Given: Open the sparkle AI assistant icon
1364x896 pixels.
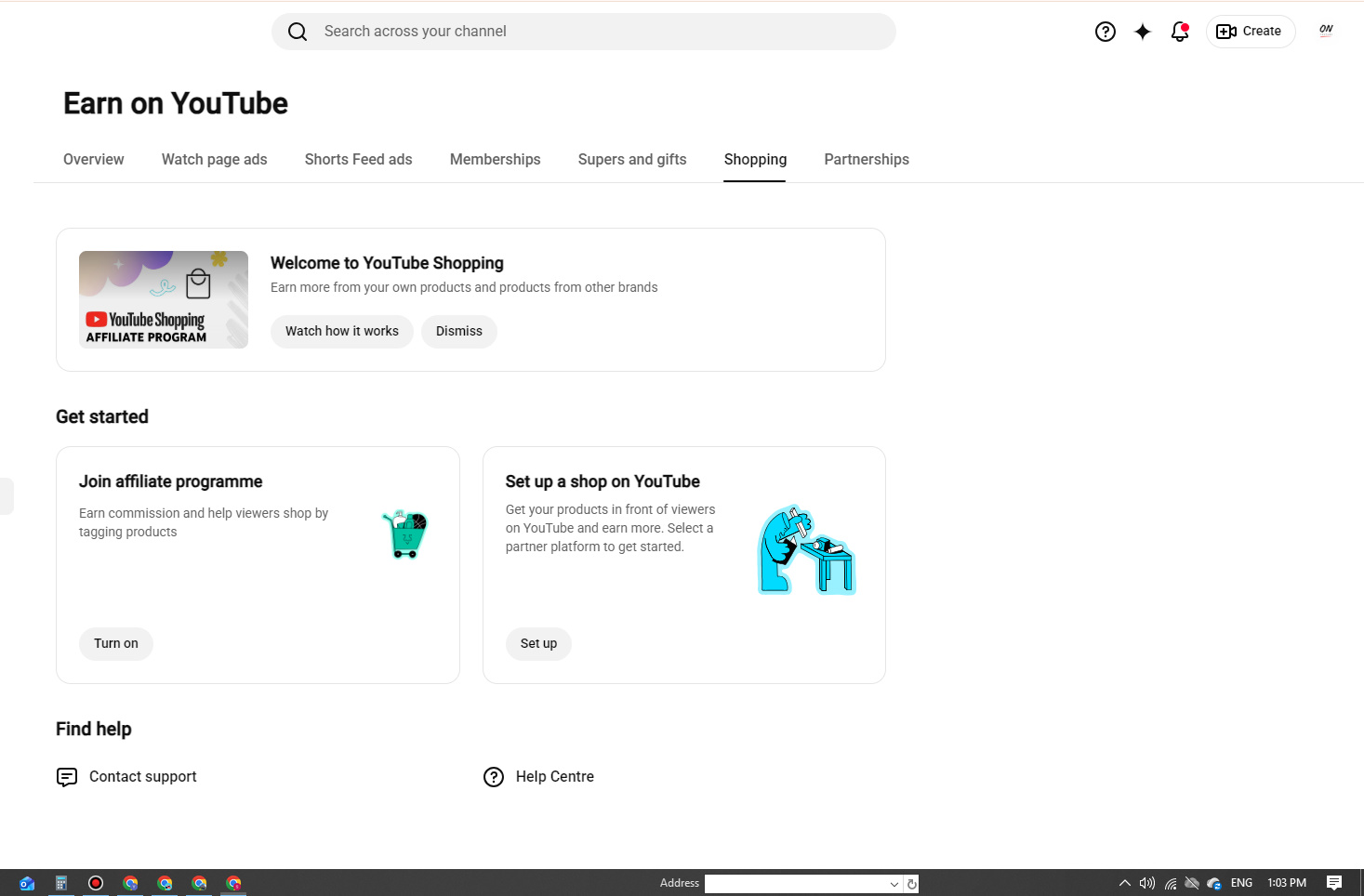Looking at the screenshot, I should click(x=1143, y=32).
